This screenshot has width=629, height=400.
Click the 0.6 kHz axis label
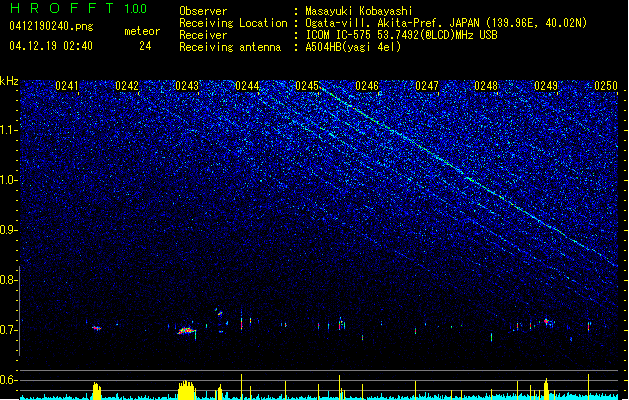[9, 380]
